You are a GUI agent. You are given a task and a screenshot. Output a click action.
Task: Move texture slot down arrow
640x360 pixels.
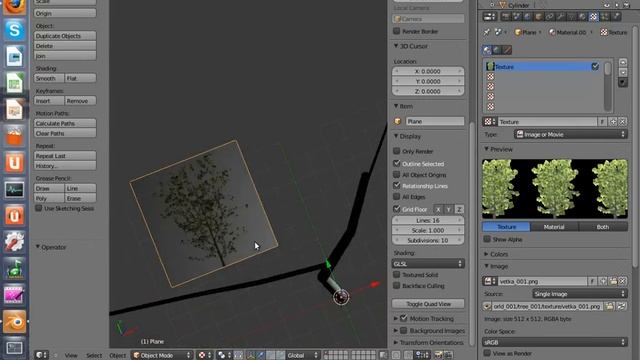pyautogui.click(x=623, y=72)
